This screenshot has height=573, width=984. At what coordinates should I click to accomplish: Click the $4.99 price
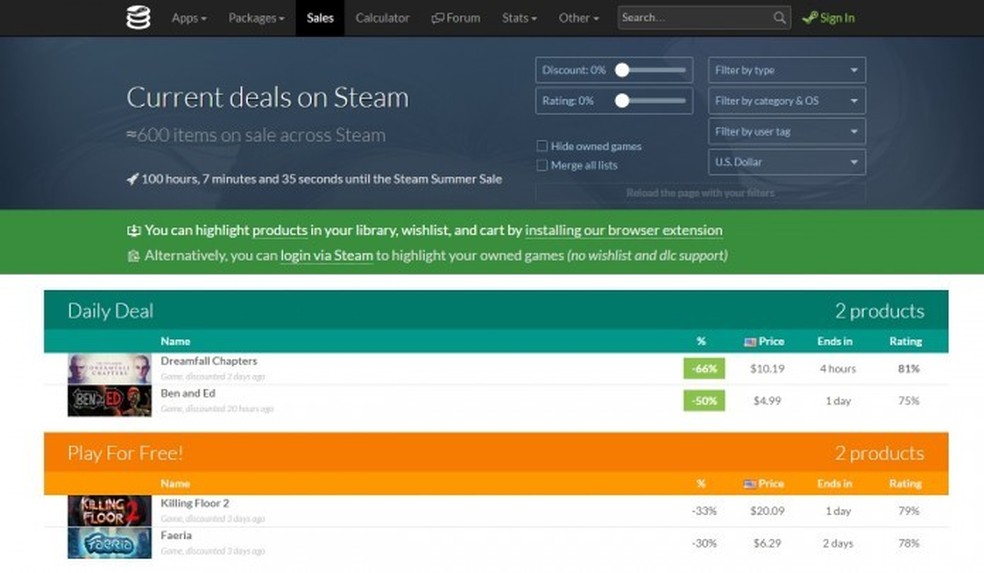pyautogui.click(x=767, y=400)
